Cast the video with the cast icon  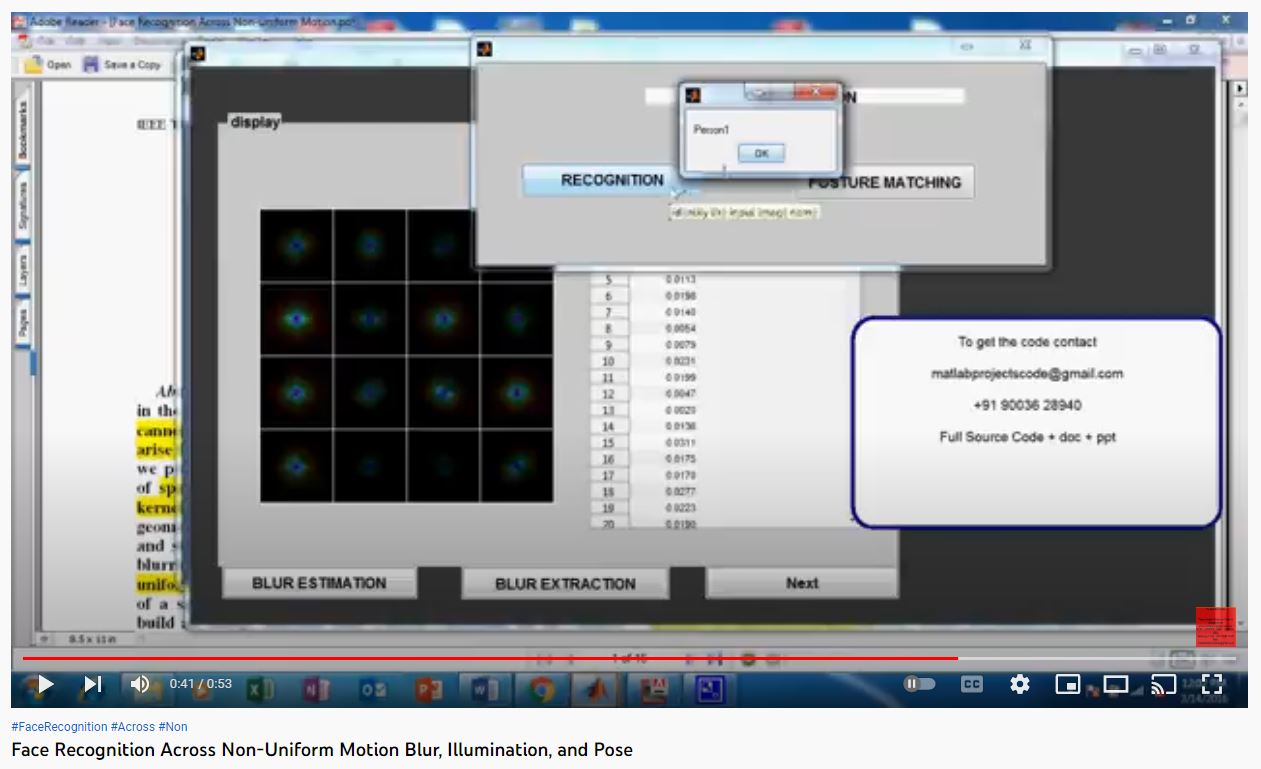tap(1163, 684)
